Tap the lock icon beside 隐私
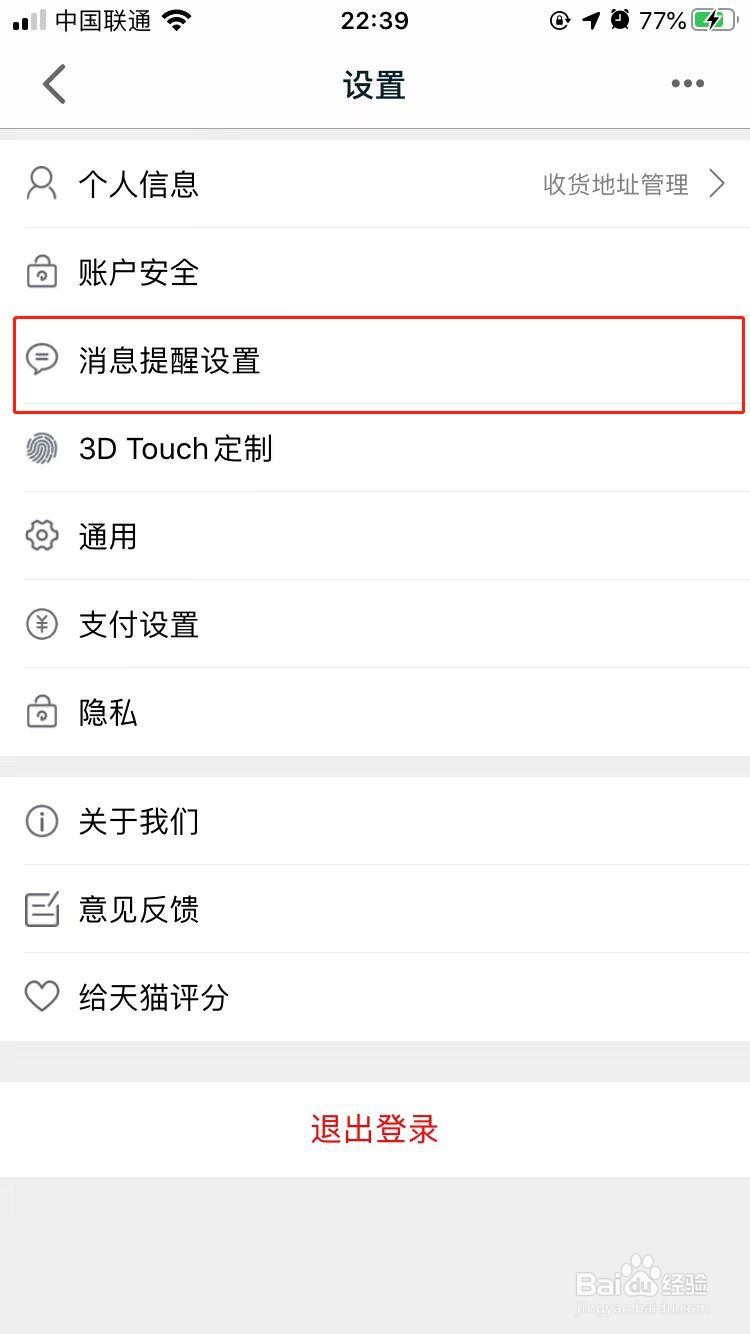Screen dimensions: 750x1334 click(41, 712)
